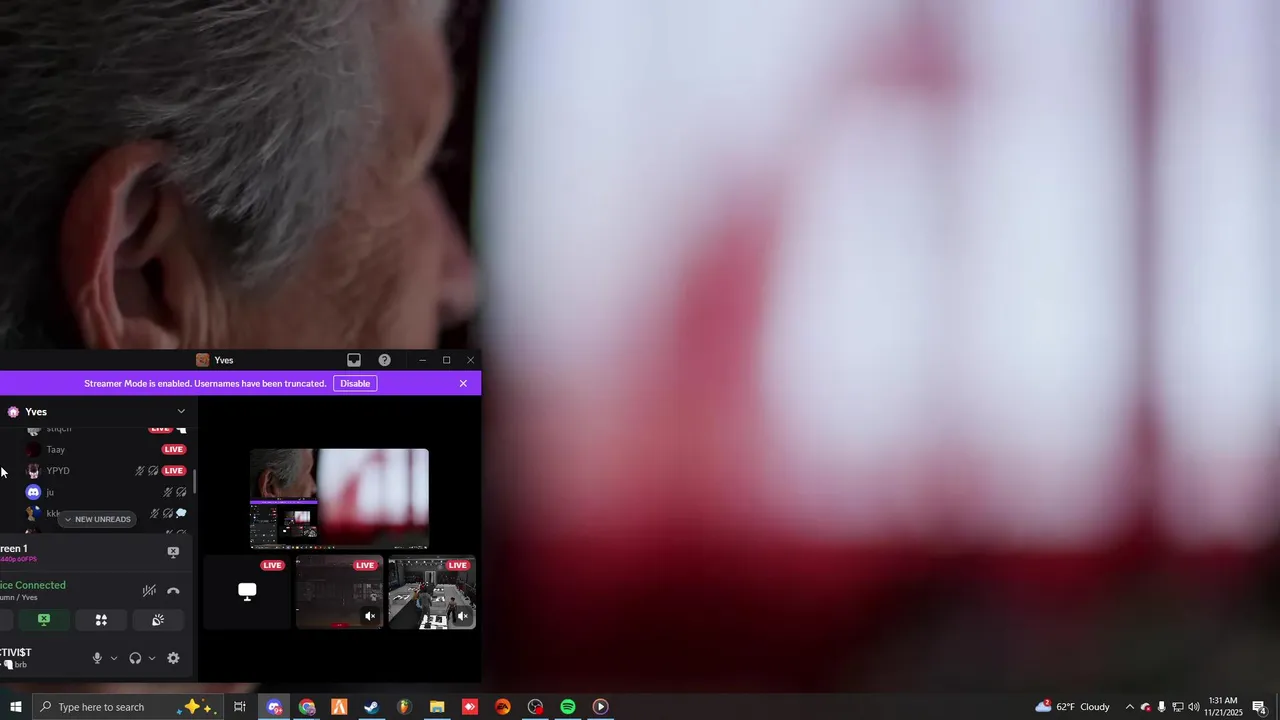Open the clock showing 1:31 AM
This screenshot has width=1280, height=720.
click(x=1223, y=707)
